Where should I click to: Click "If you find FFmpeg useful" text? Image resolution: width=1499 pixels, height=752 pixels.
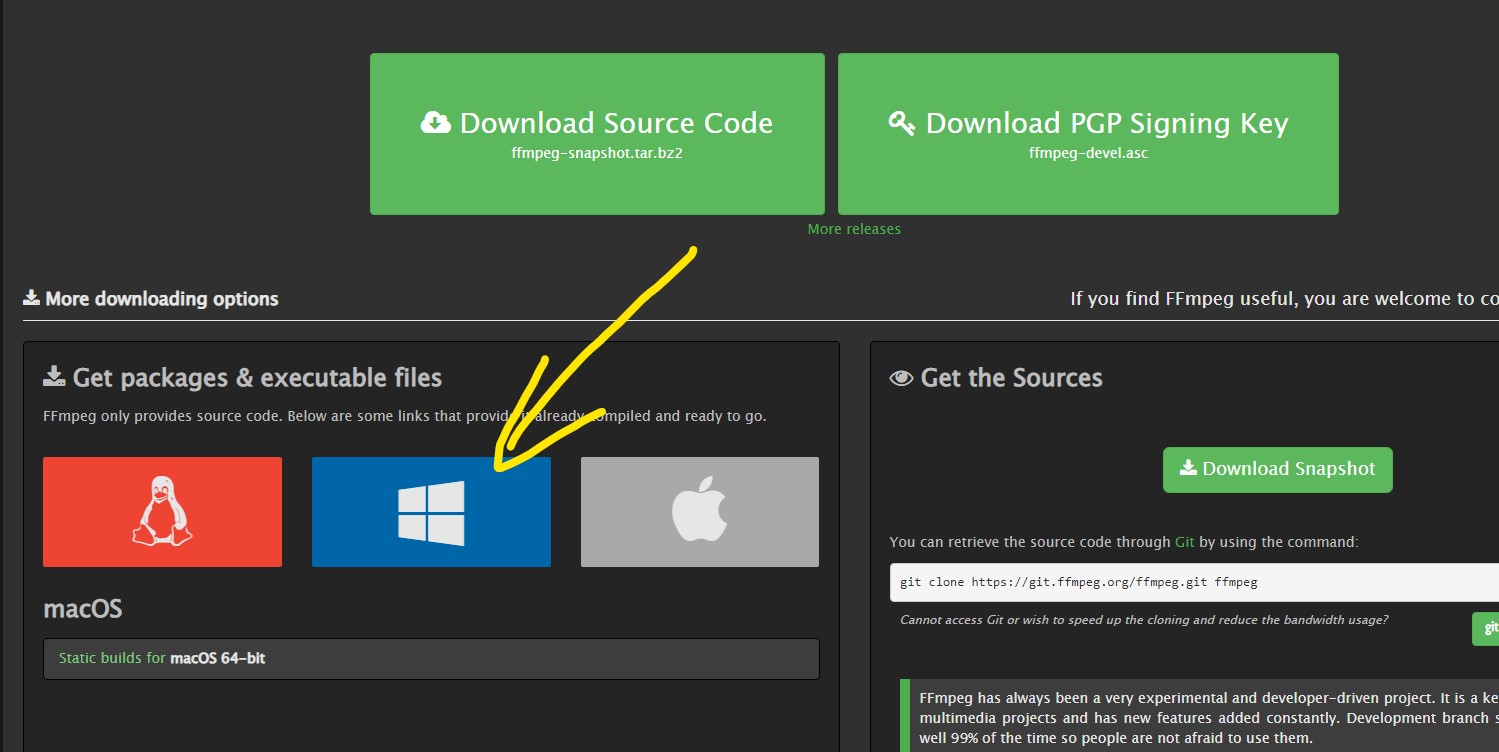[1284, 298]
